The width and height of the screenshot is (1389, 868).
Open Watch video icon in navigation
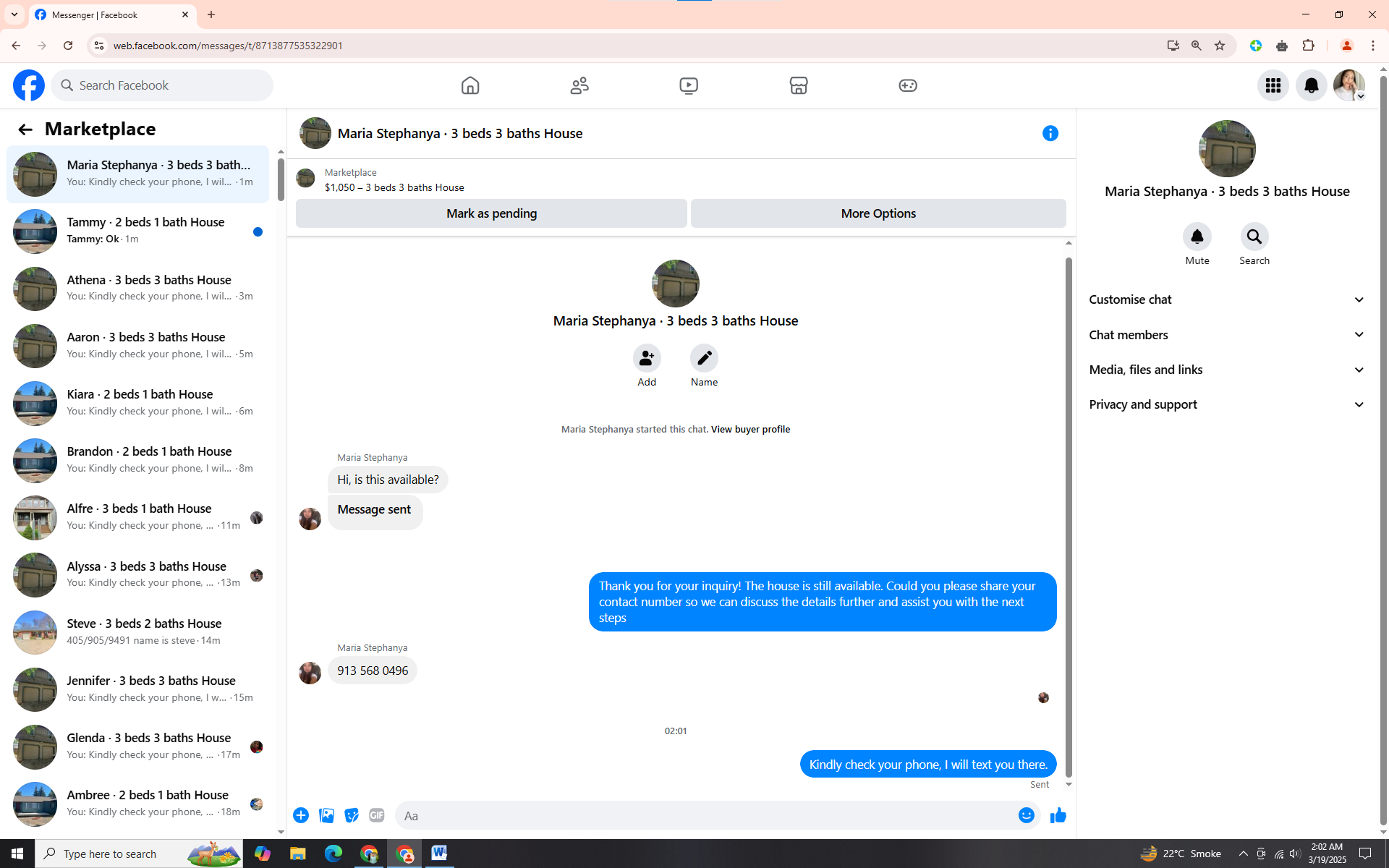[689, 85]
